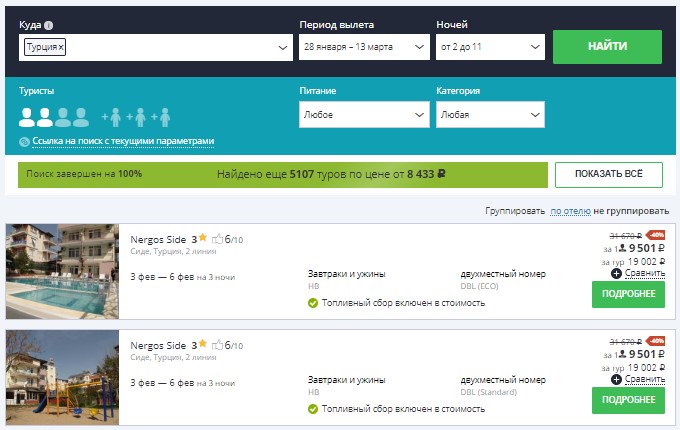Select не группировать grouping option

click(x=630, y=211)
